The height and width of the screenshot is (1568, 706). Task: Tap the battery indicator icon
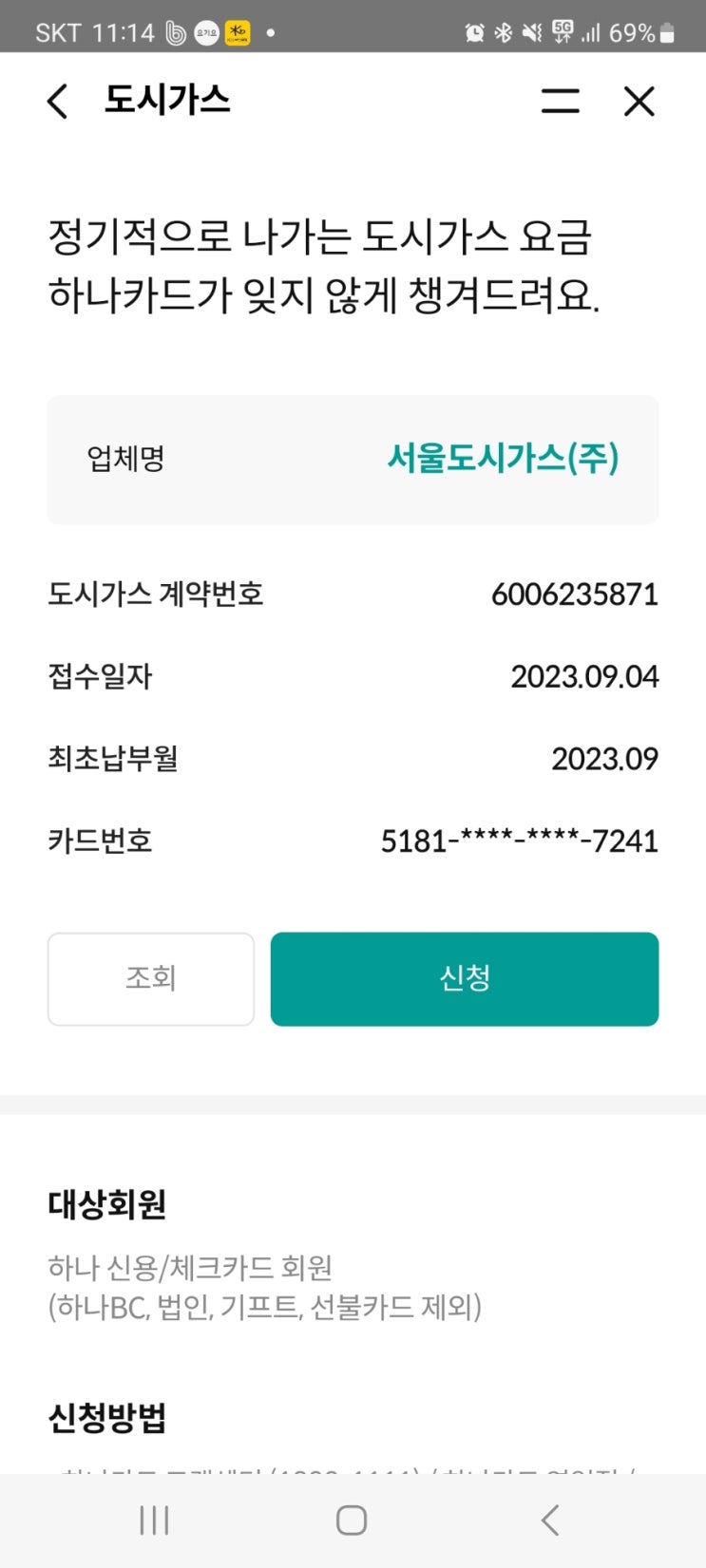(667, 33)
